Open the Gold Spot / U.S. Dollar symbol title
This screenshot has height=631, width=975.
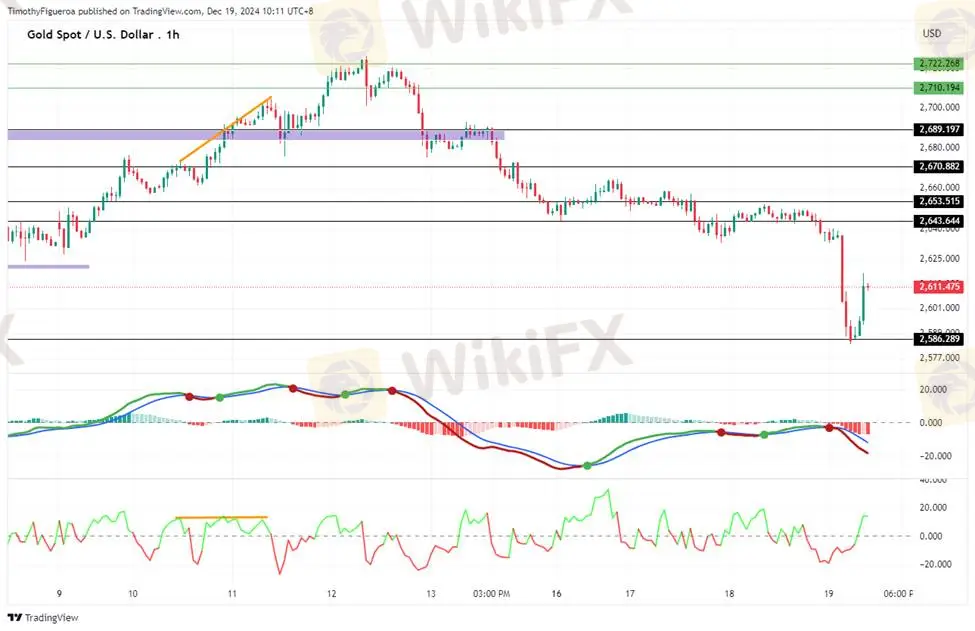point(88,34)
